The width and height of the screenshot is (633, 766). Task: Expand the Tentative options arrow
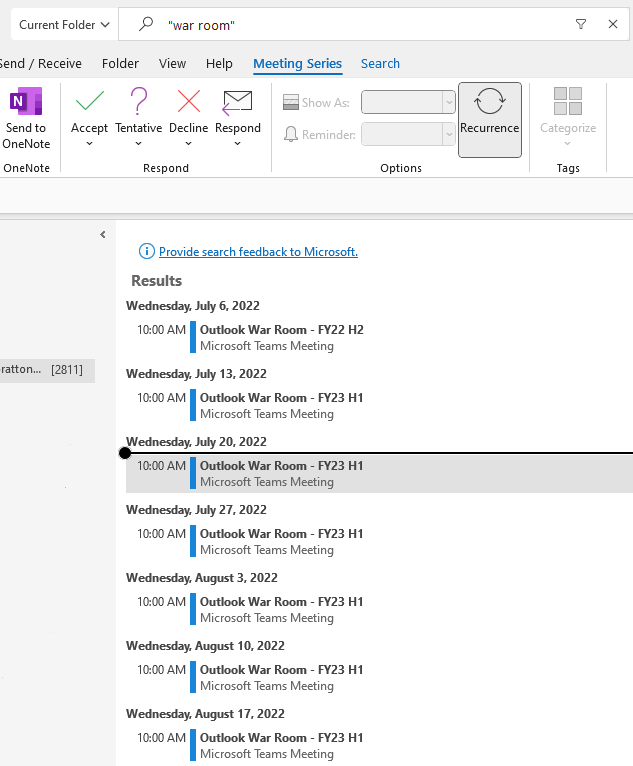(x=139, y=144)
